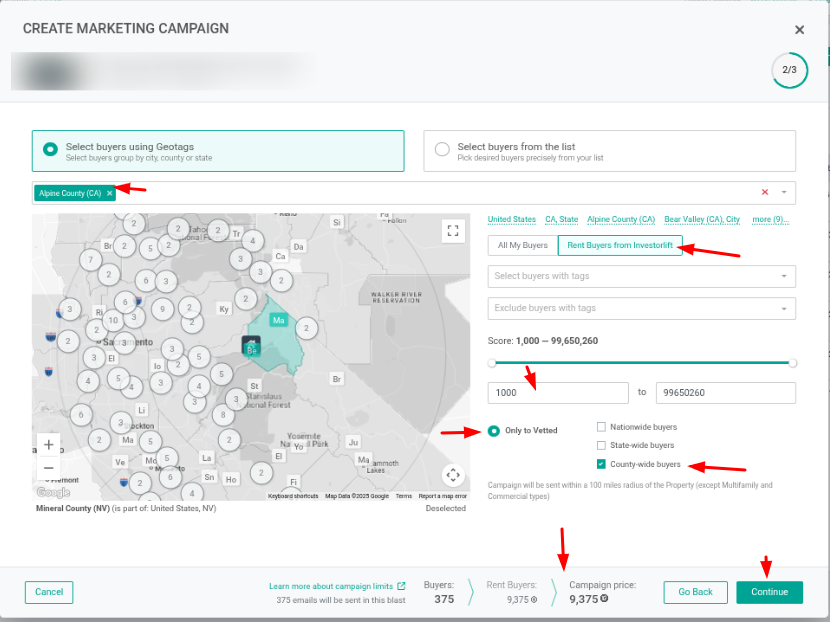The width and height of the screenshot is (830, 622).
Task: Click the cluster marker labeled 8
Action: [x=223, y=415]
